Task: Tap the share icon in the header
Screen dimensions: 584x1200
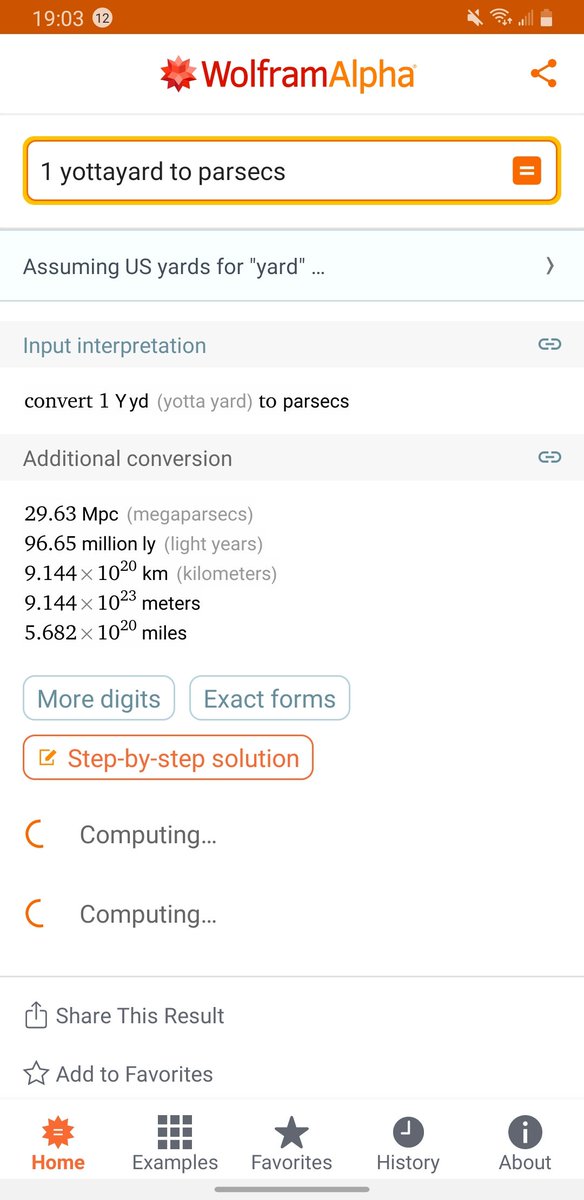Action: click(x=543, y=73)
